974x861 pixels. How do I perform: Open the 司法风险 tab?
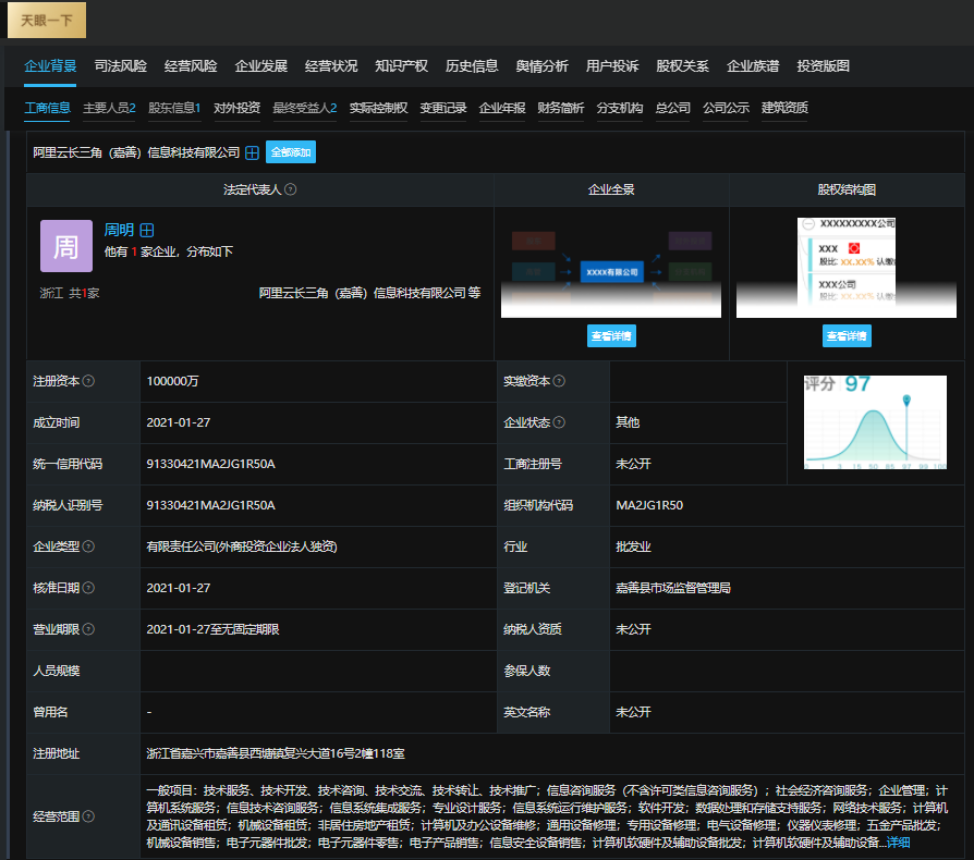(120, 66)
